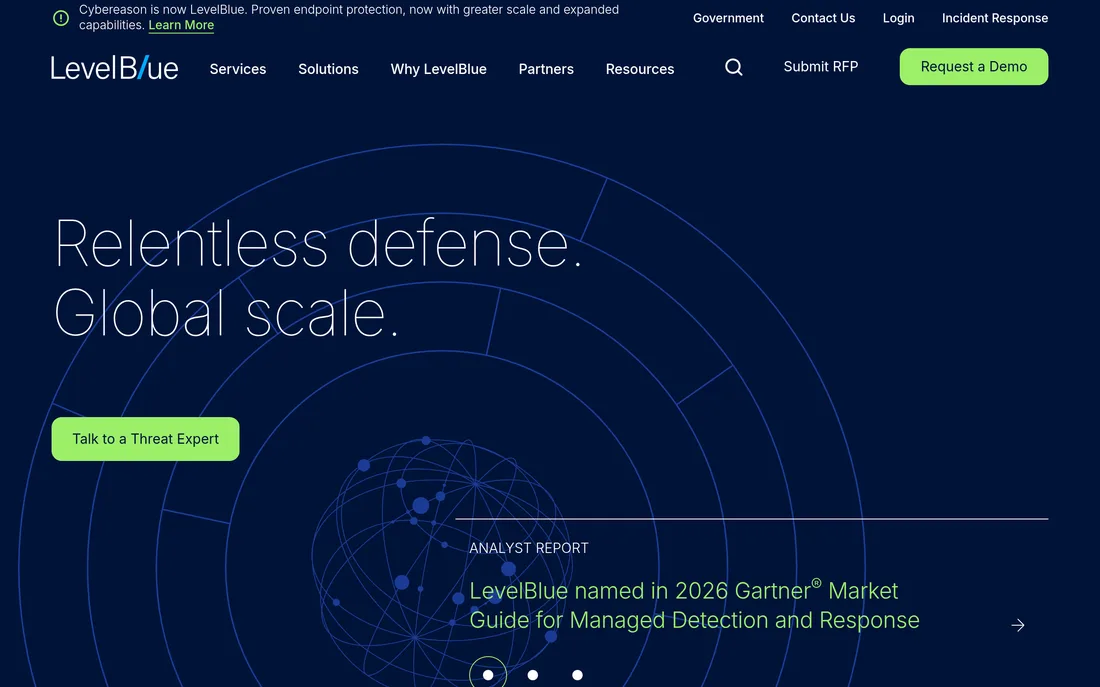Open the Services menu
Screen dimensions: 1100x687
pos(238,69)
